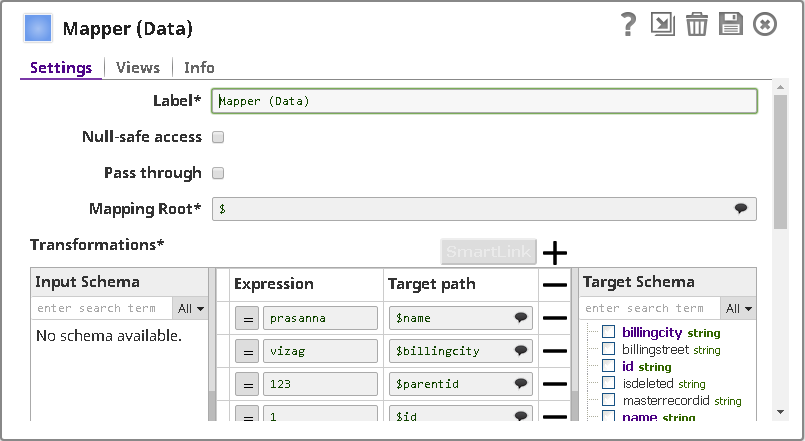Open the help question mark icon
This screenshot has width=805, height=441.
[628, 24]
